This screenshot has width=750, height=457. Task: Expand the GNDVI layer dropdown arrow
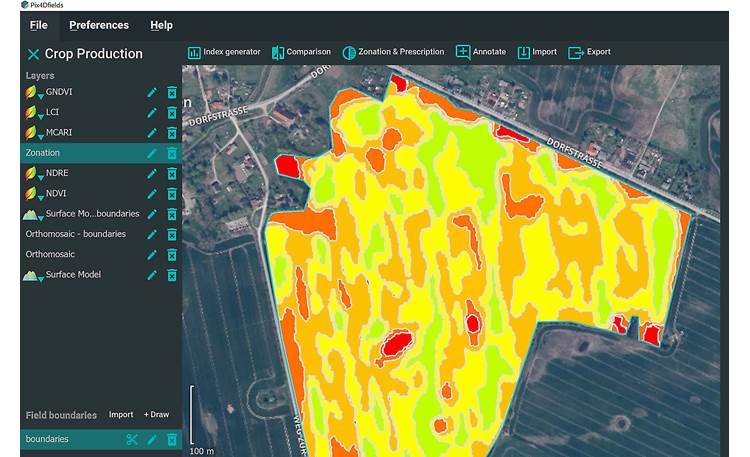pyautogui.click(x=41, y=96)
